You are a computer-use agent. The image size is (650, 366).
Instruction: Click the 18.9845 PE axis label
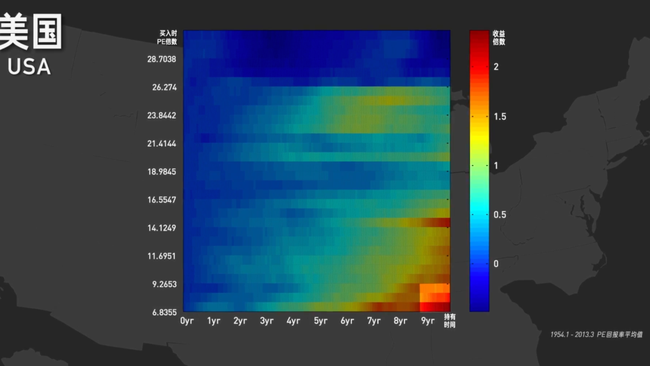tap(162, 172)
